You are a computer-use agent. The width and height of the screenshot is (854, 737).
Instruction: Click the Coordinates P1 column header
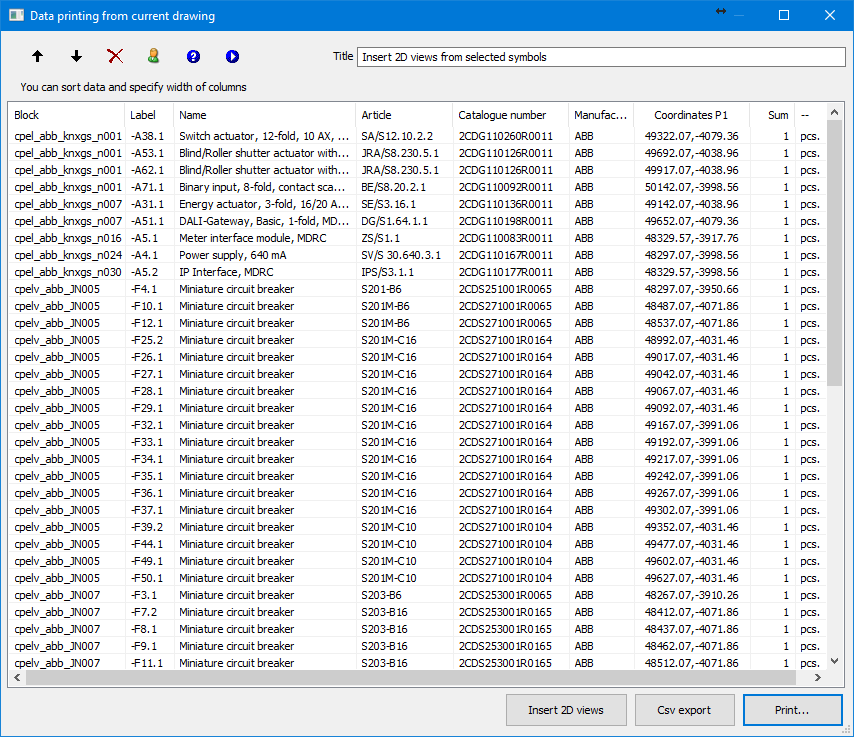tap(691, 115)
